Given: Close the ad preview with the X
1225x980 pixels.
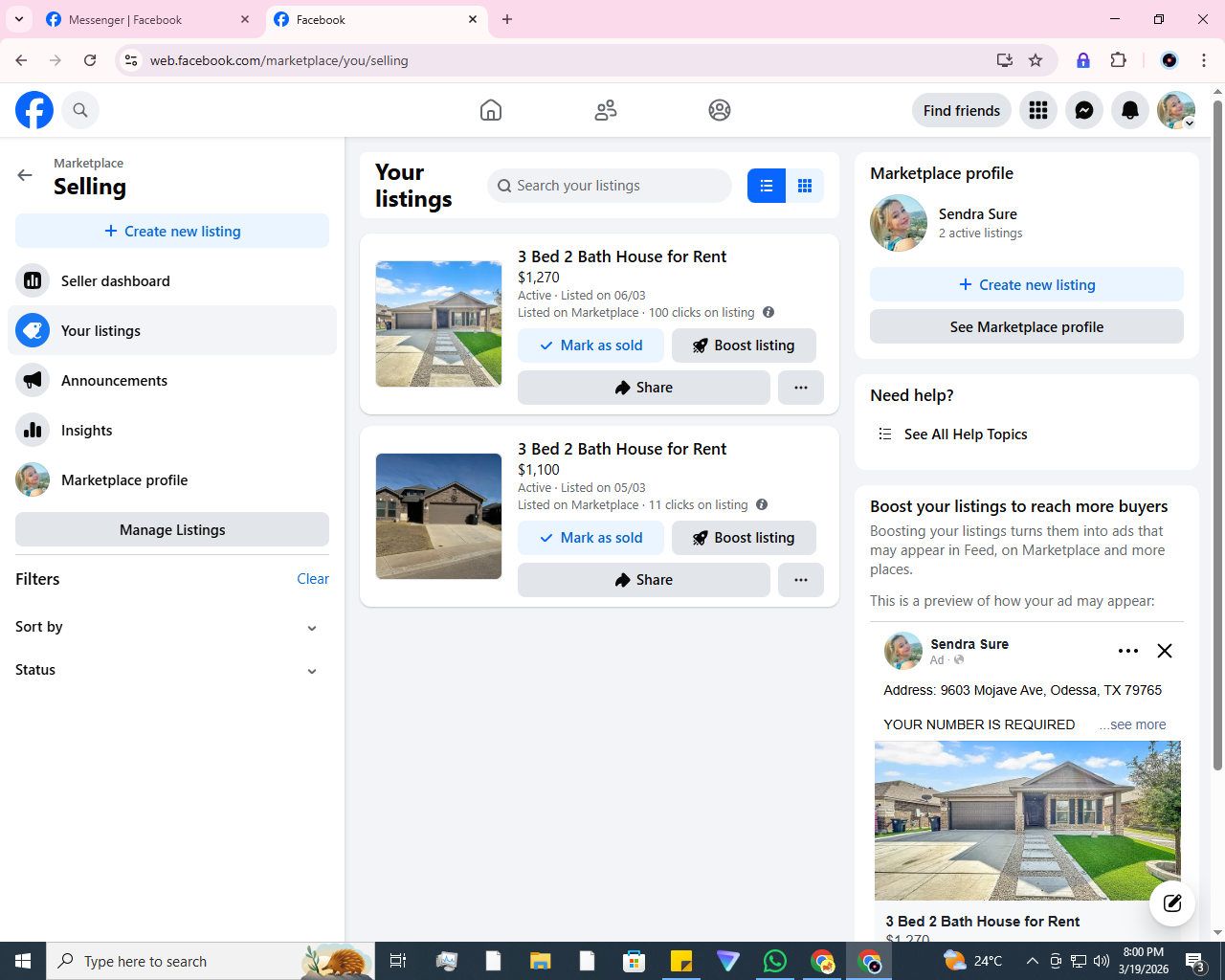Looking at the screenshot, I should pyautogui.click(x=1165, y=651).
